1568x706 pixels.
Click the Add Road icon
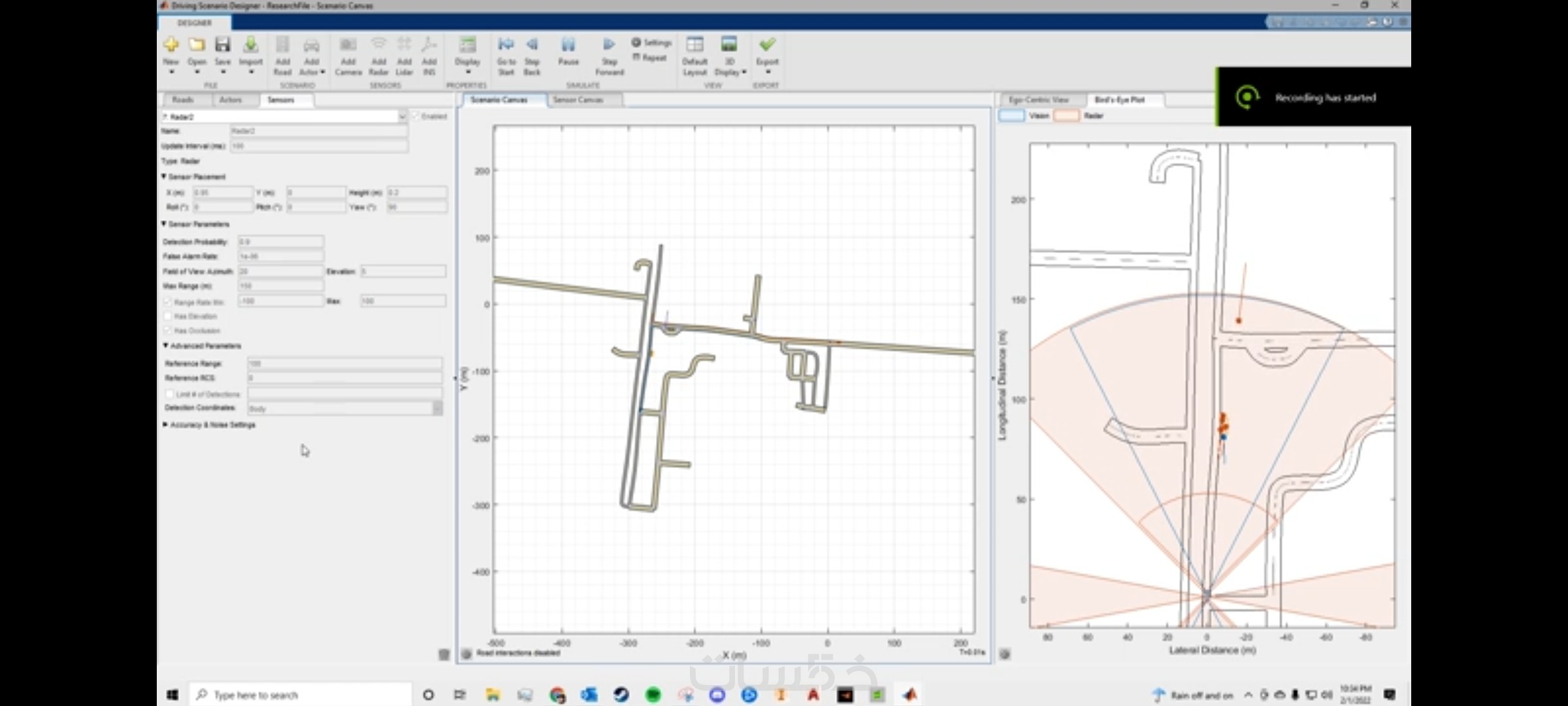tap(282, 46)
